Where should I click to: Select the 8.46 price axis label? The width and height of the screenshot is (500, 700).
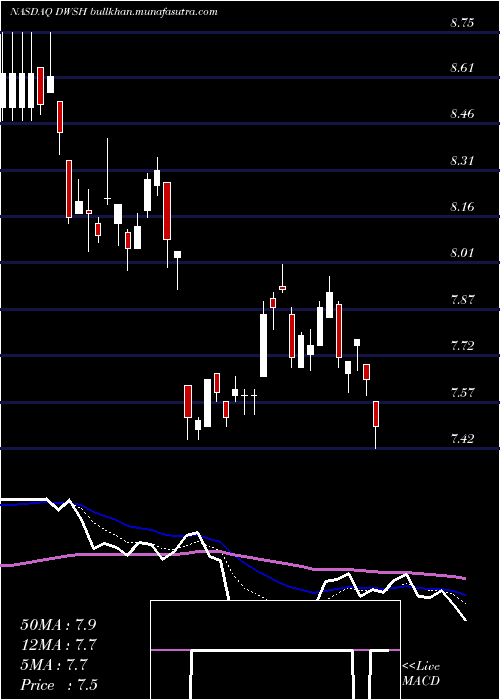pos(462,114)
